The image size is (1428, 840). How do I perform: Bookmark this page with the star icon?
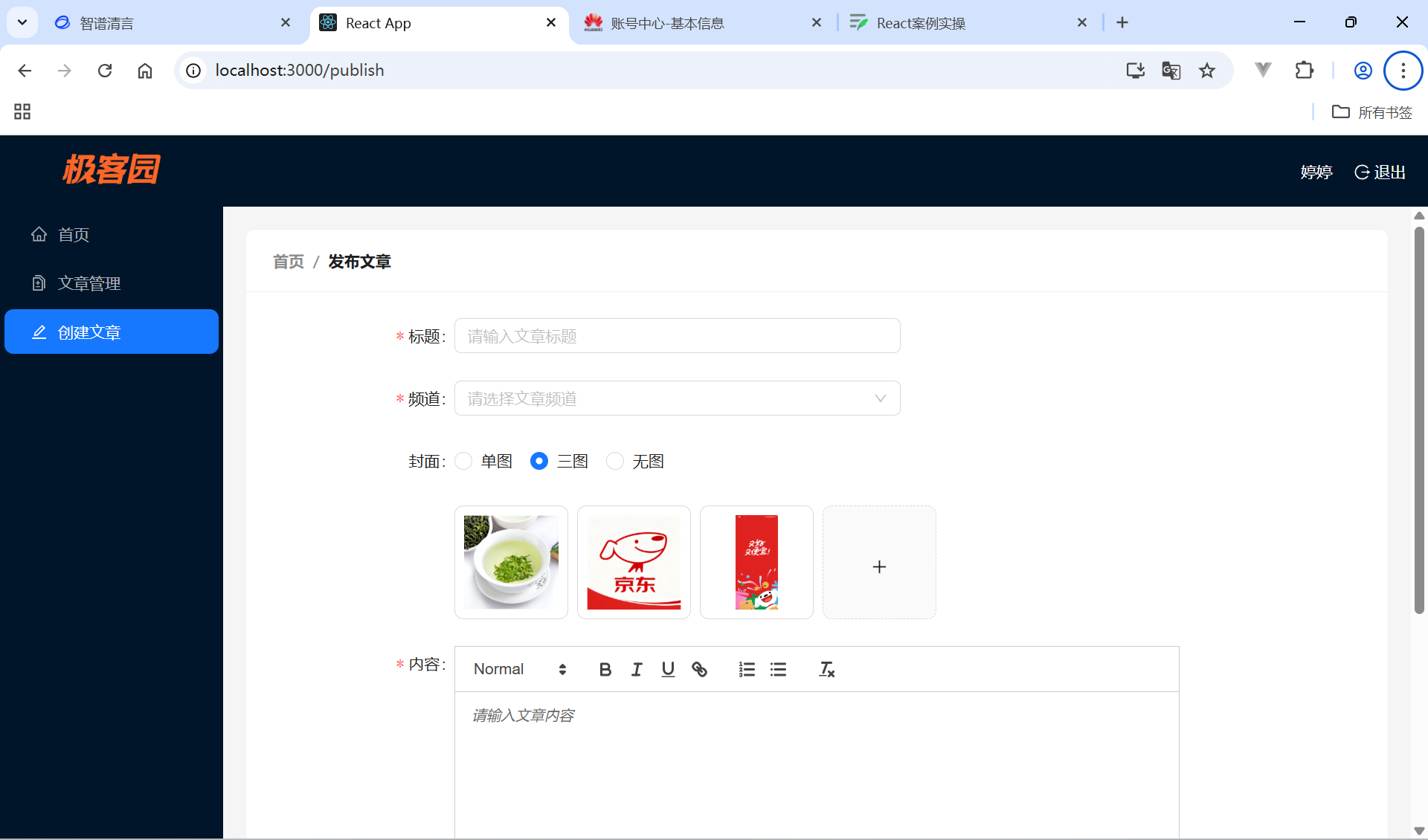1206,71
